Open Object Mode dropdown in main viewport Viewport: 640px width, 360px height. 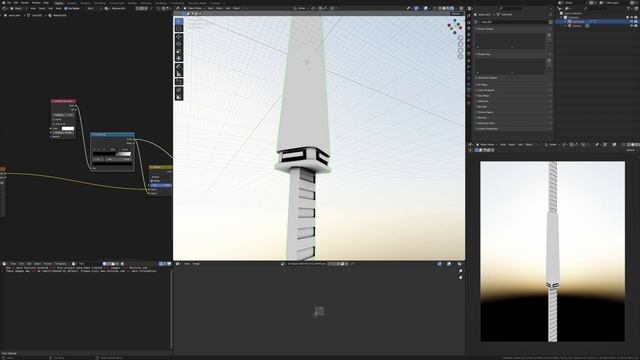[x=194, y=8]
